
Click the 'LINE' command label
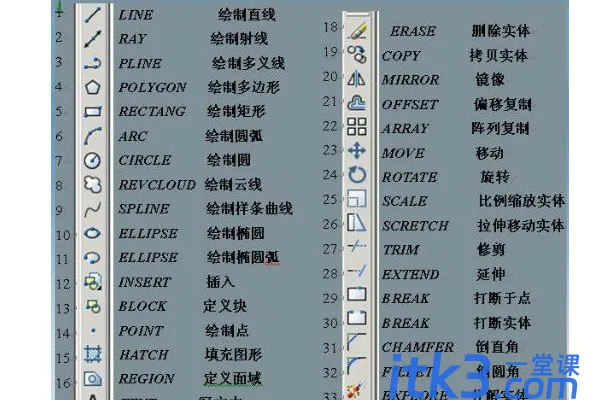pos(136,15)
